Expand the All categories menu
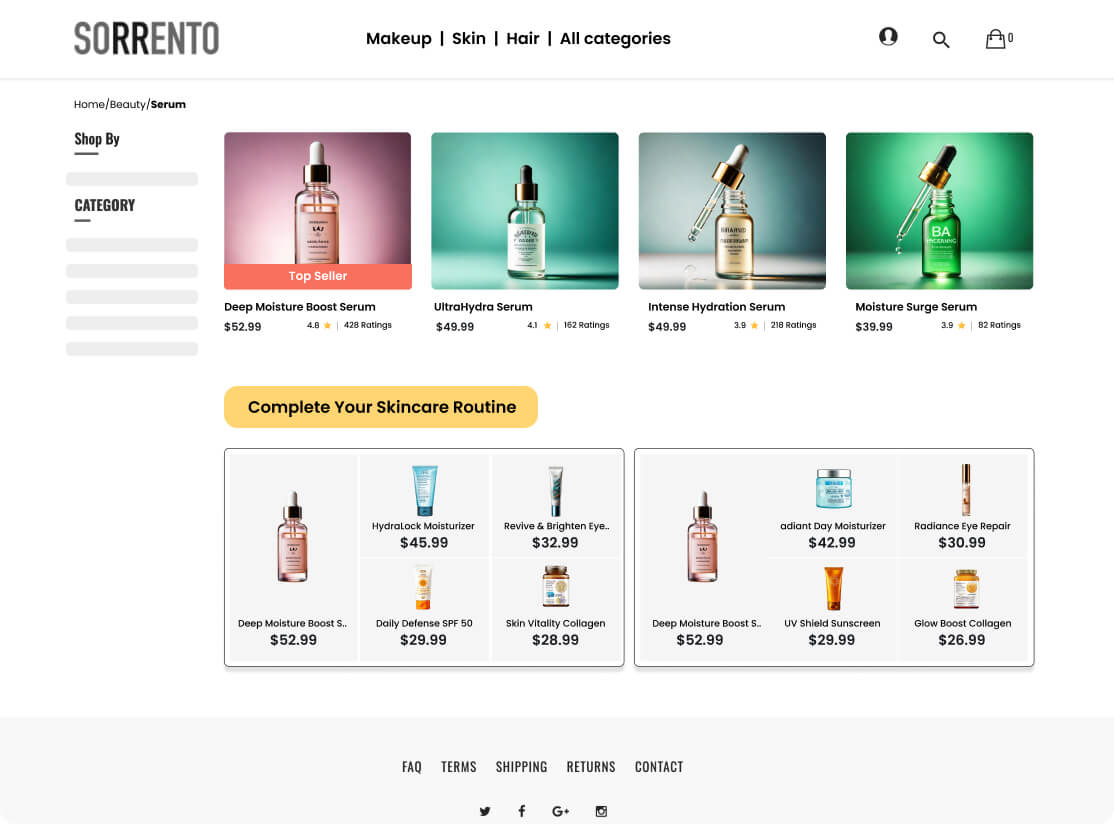Screen dimensions: 1114x824 [x=615, y=39]
